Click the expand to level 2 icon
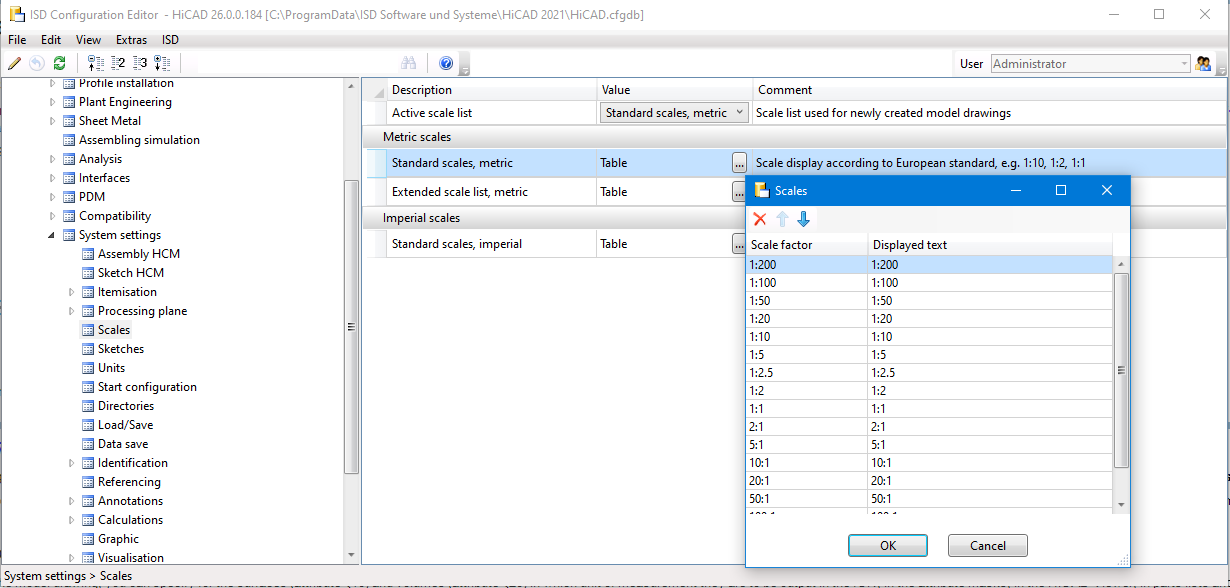This screenshot has width=1230, height=588. 118,63
